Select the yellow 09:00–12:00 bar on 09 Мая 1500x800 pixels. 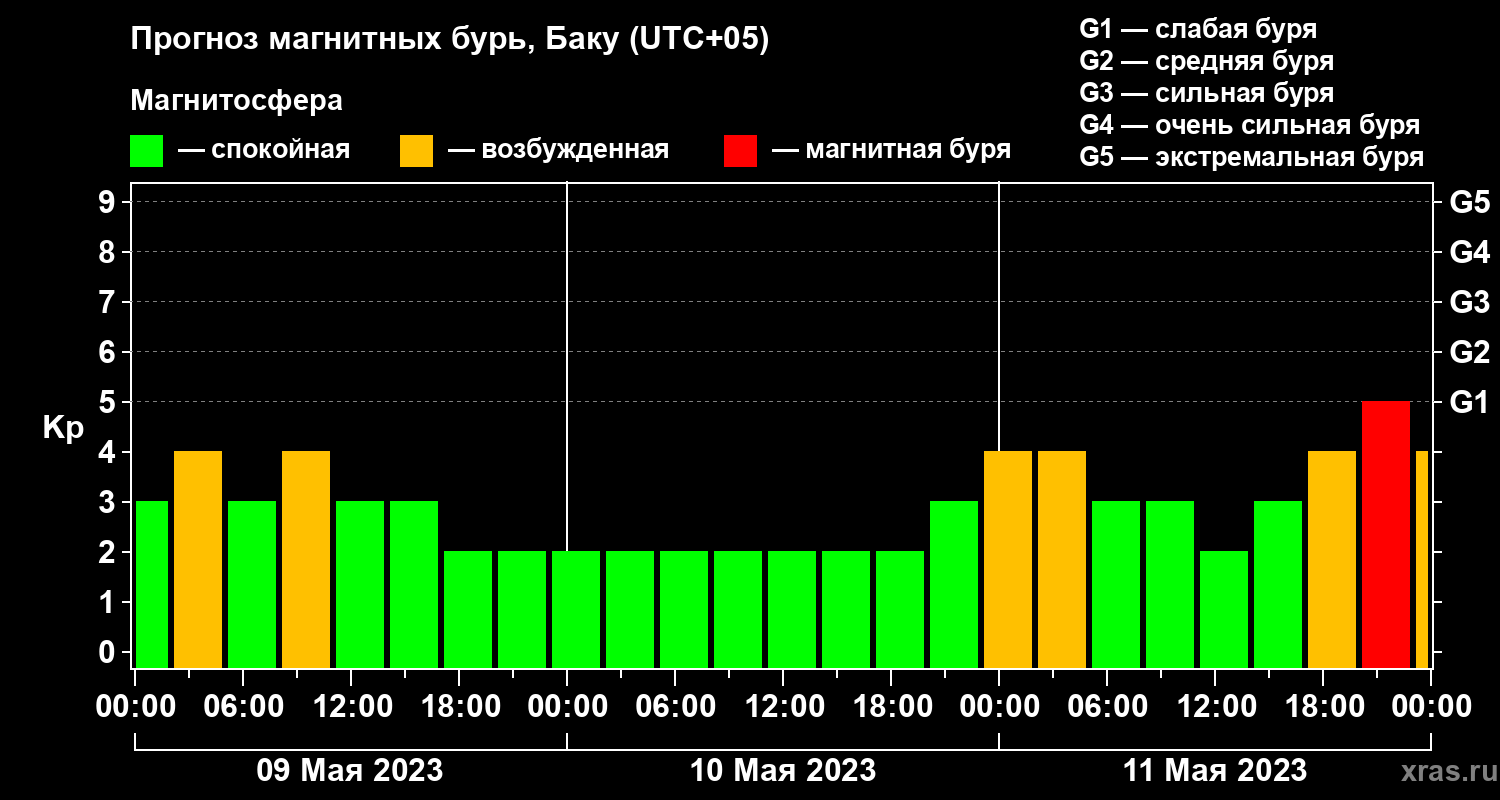[x=306, y=560]
